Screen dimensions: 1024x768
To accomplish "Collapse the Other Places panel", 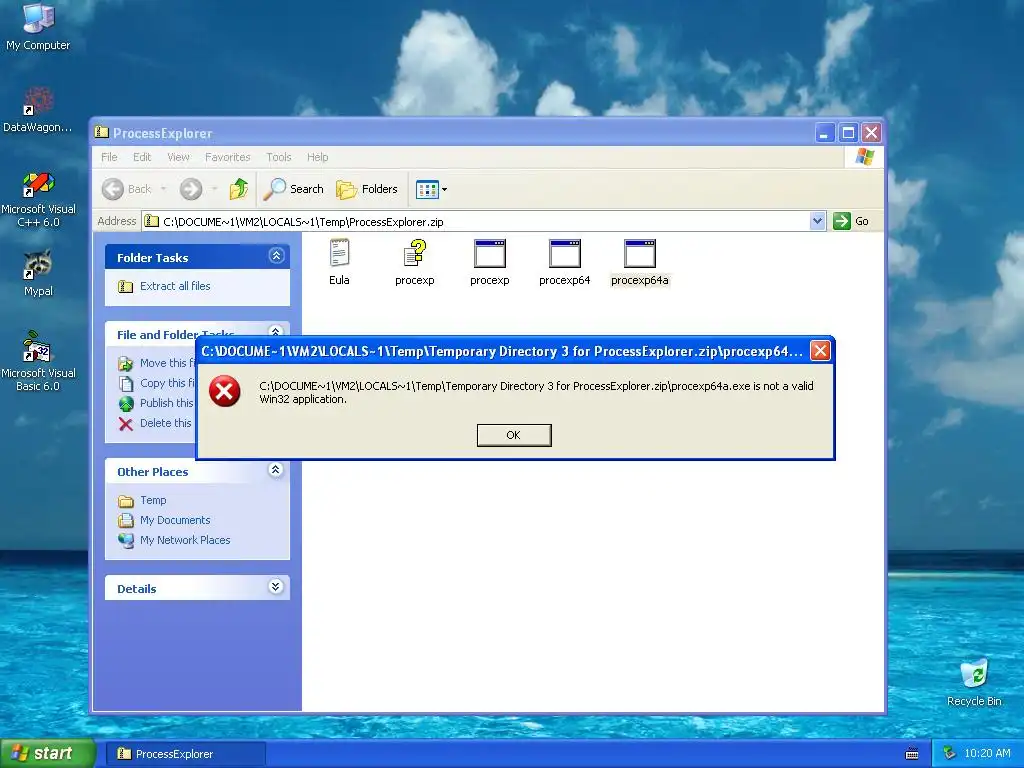I will [x=276, y=470].
